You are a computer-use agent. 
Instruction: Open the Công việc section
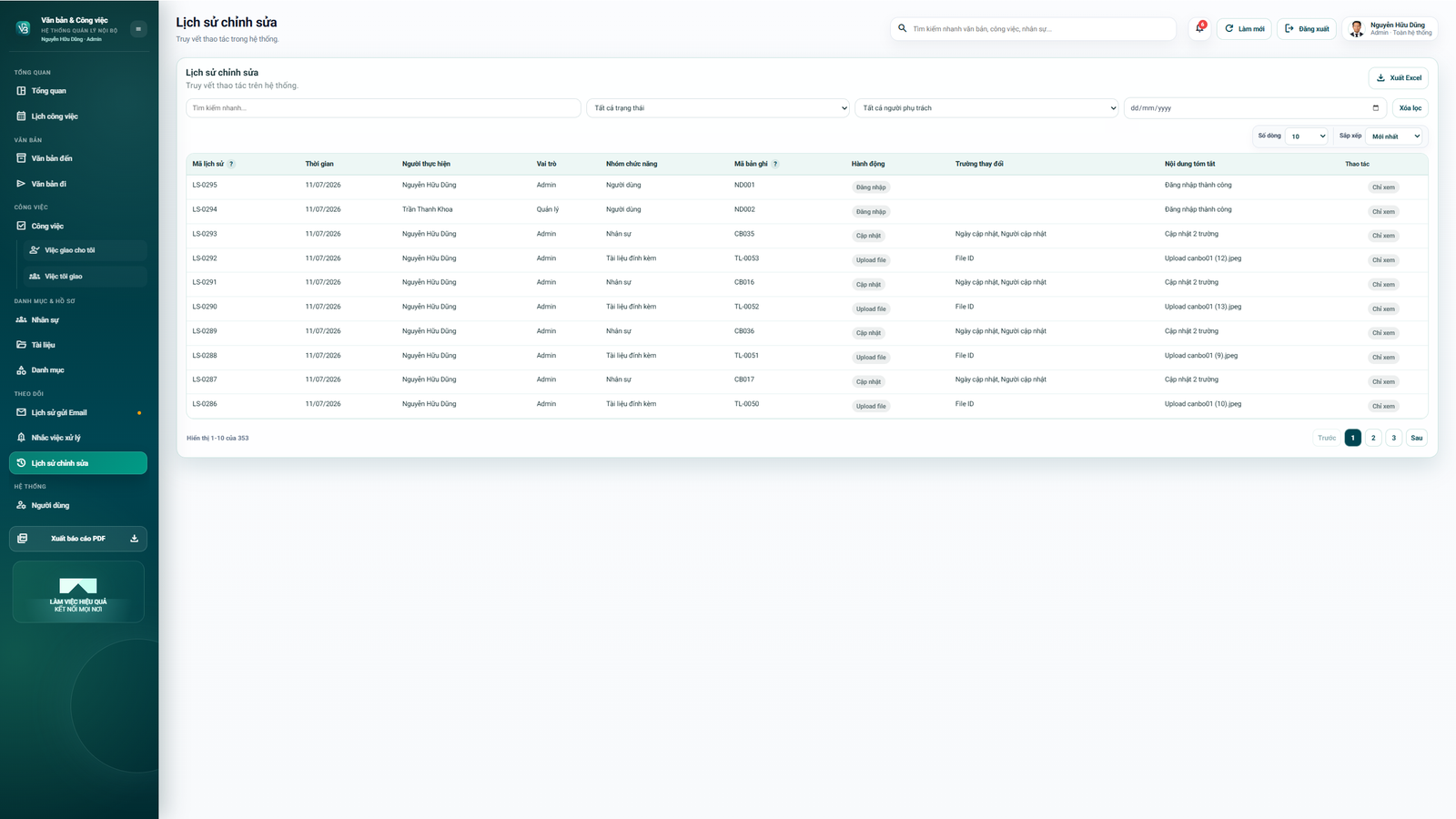(x=78, y=226)
